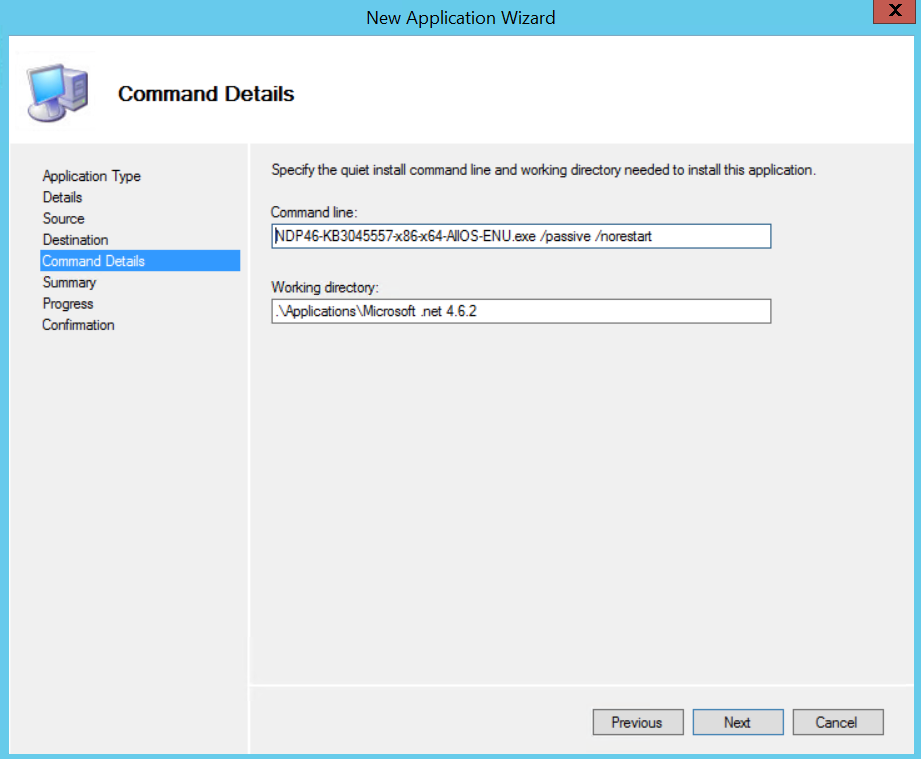Click the computer wizard icon in header
Image resolution: width=921 pixels, height=759 pixels.
pos(57,91)
